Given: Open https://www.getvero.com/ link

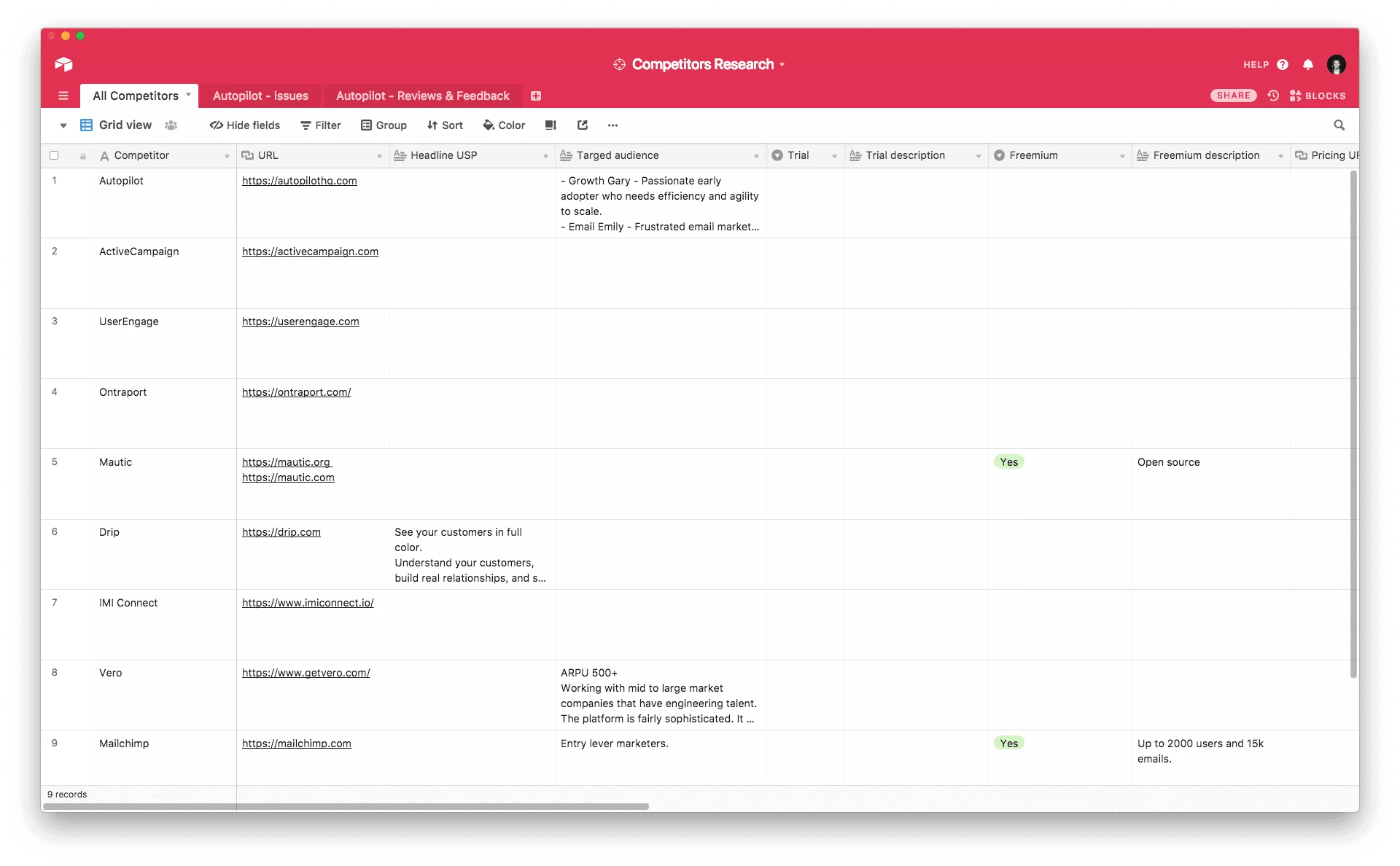Looking at the screenshot, I should (306, 673).
